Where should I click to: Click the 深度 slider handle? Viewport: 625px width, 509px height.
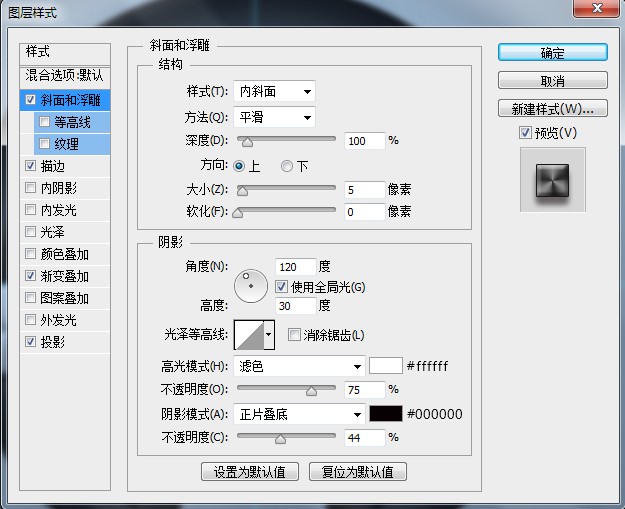tap(247, 141)
